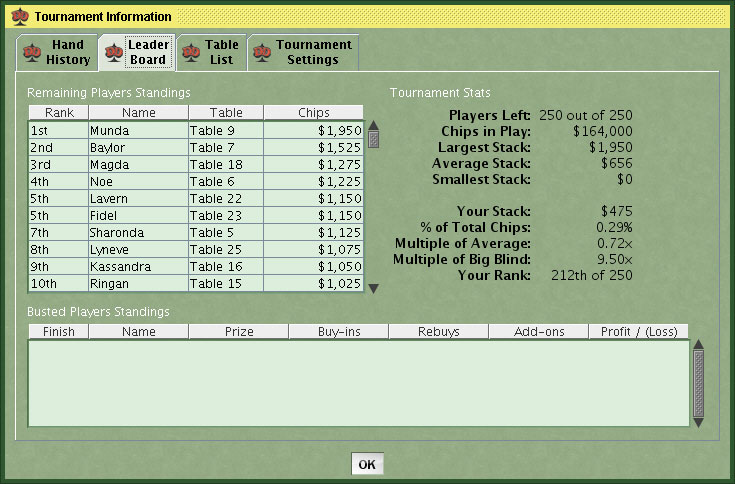Click scroll up arrow in Busted Players list

(699, 345)
